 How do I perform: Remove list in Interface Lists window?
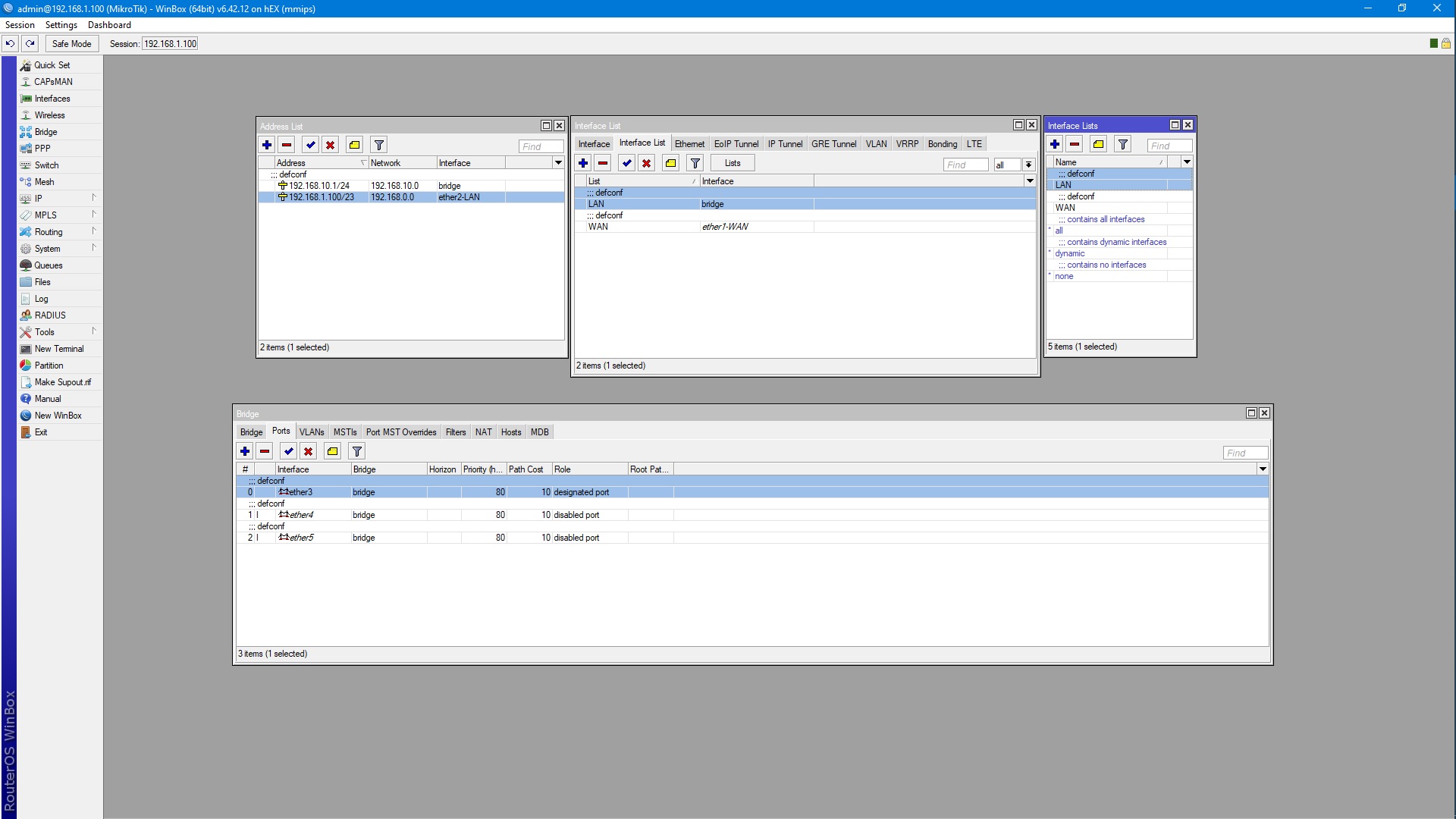coord(1075,144)
